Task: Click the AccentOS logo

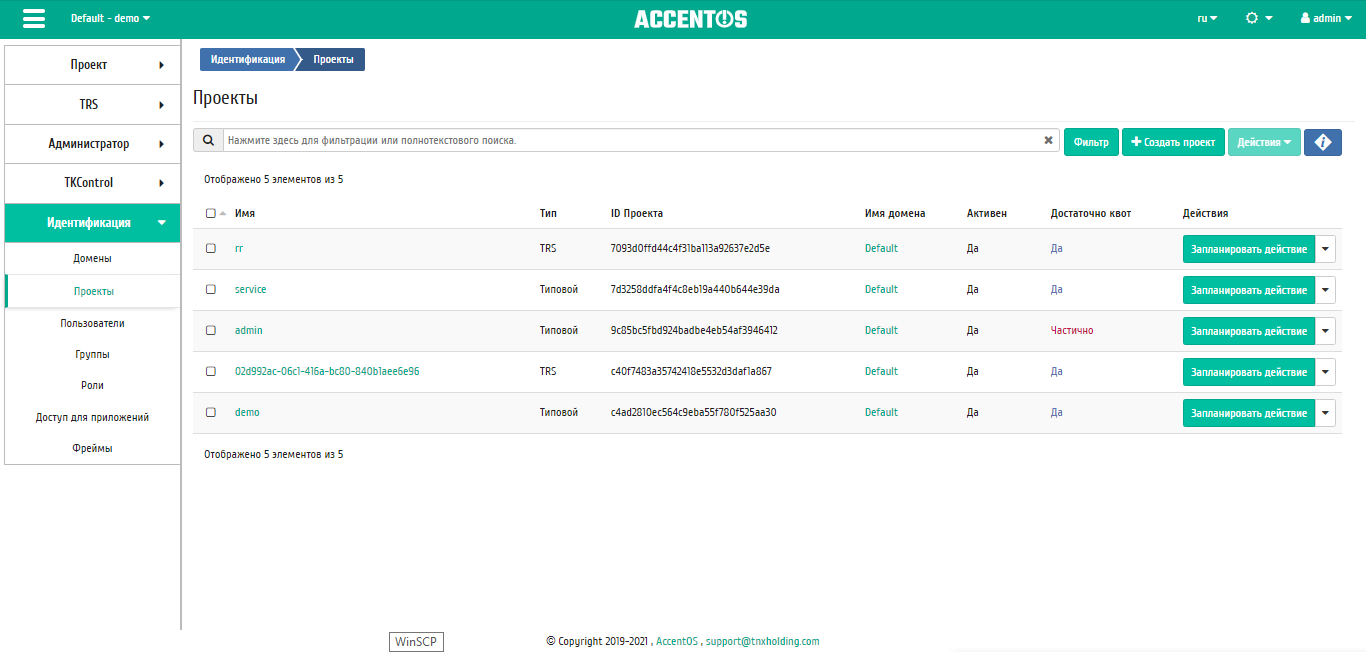Action: [690, 19]
